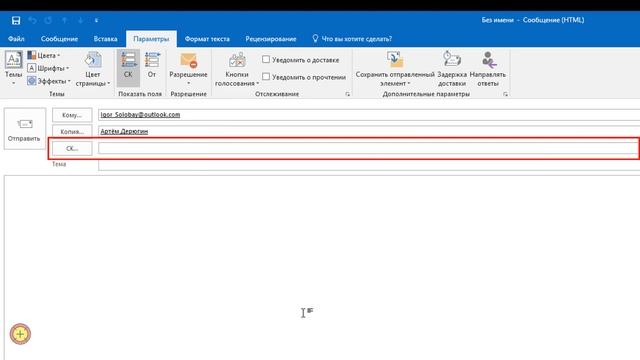Expand the Шрифты theme fonts dropdown
640x360 pixels.
tap(48, 68)
